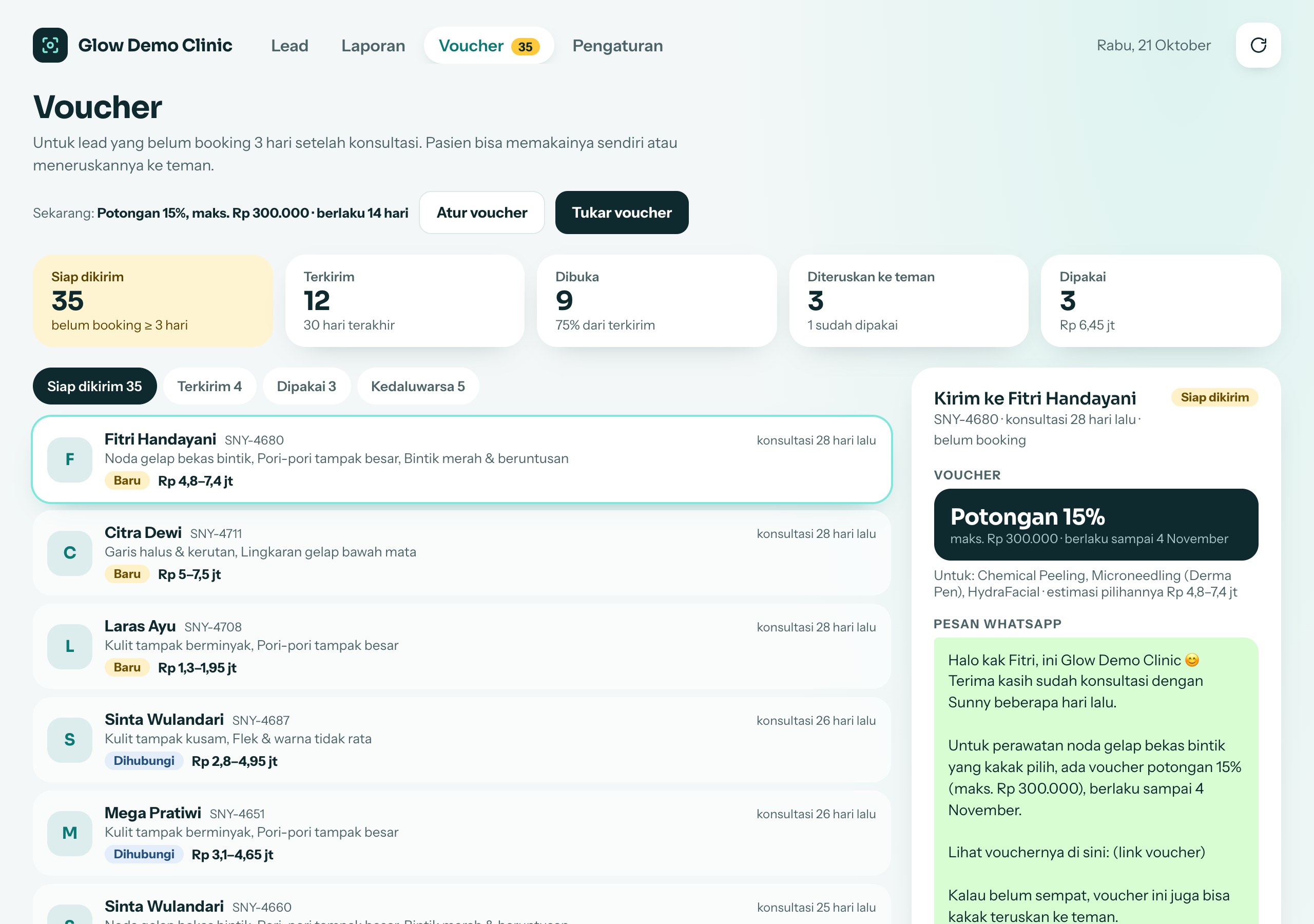
Task: Click Fitri Handayani's F avatar
Action: point(69,459)
